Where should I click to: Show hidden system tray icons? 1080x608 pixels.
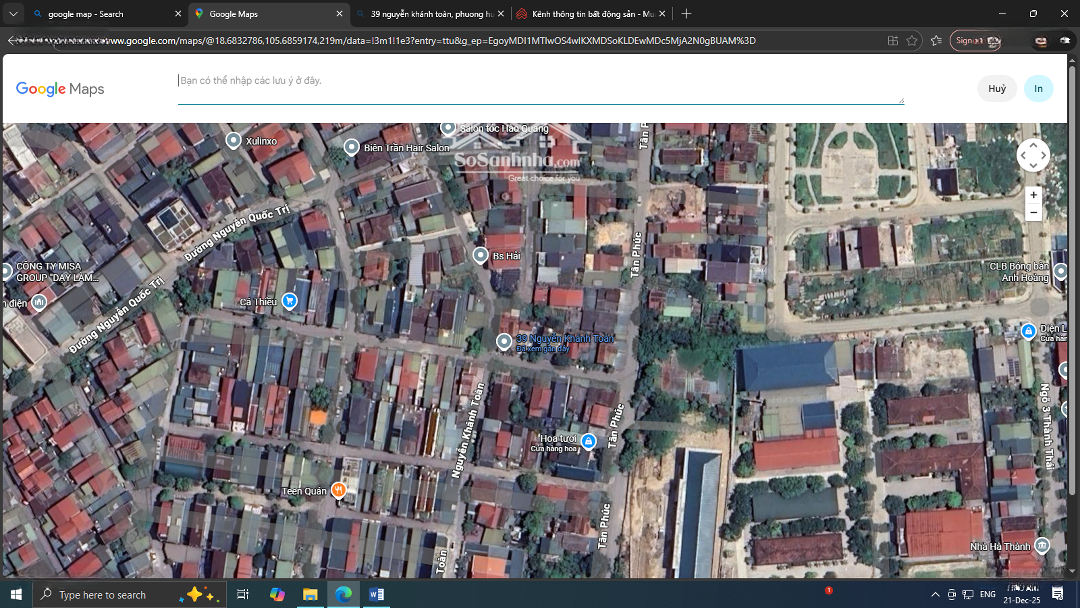[x=935, y=595]
